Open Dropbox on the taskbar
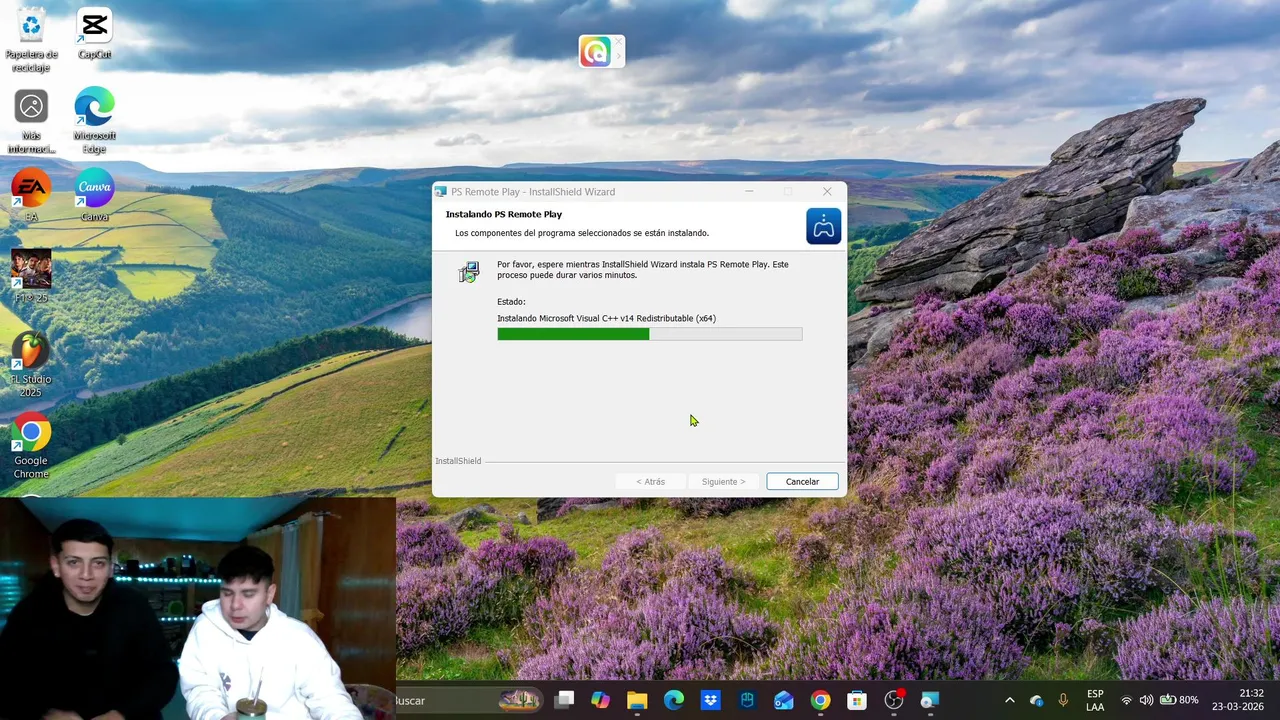This screenshot has width=1280, height=720. pyautogui.click(x=710, y=700)
